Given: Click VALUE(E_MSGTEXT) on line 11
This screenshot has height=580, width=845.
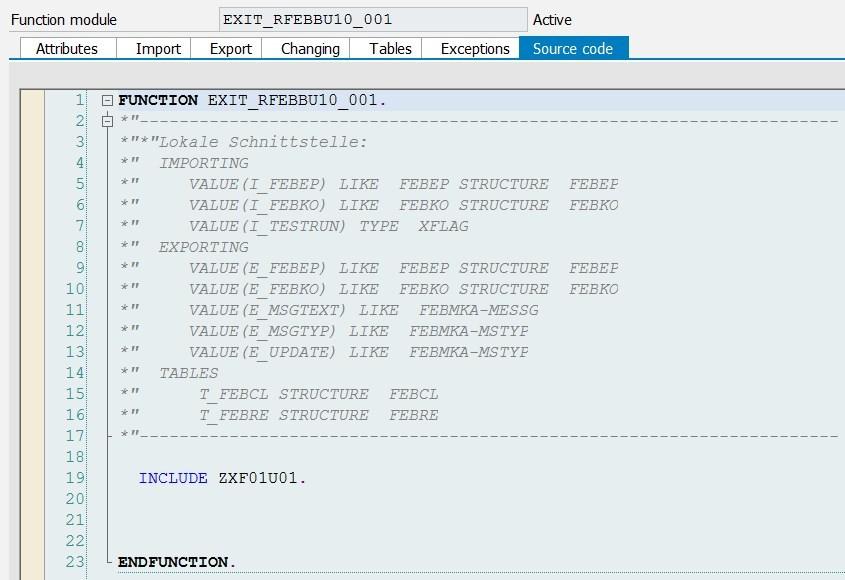Looking at the screenshot, I should tap(267, 310).
